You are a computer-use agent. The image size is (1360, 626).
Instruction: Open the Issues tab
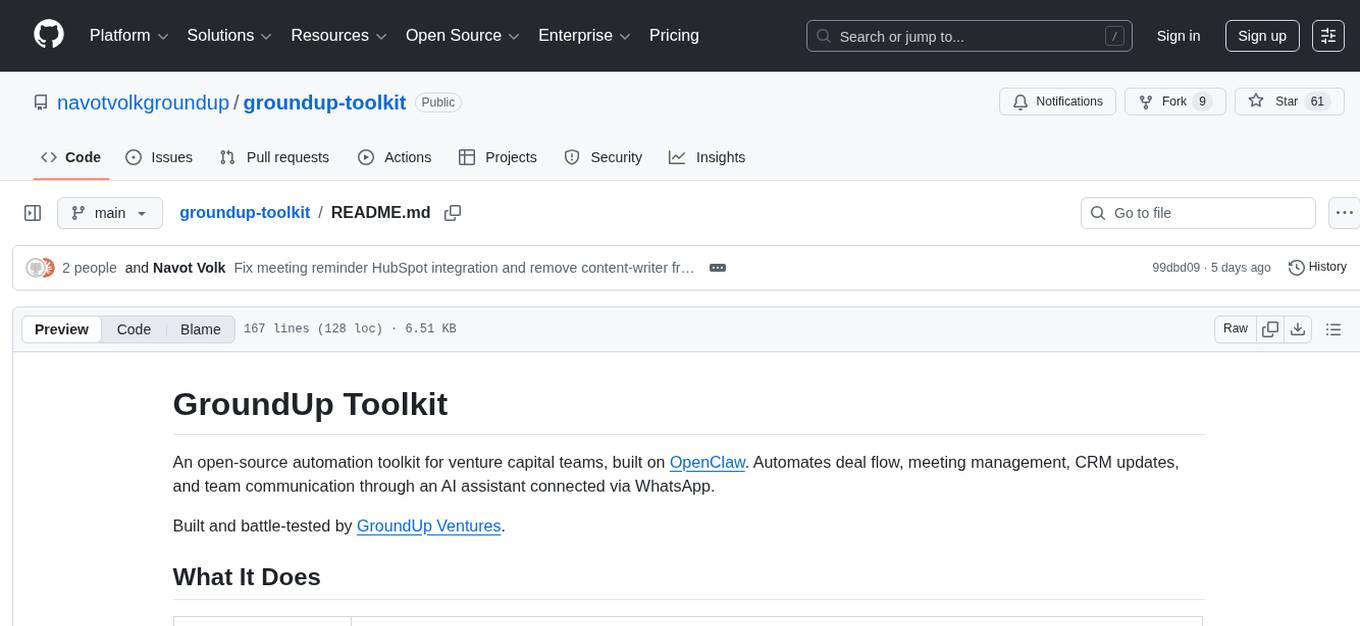pos(158,157)
